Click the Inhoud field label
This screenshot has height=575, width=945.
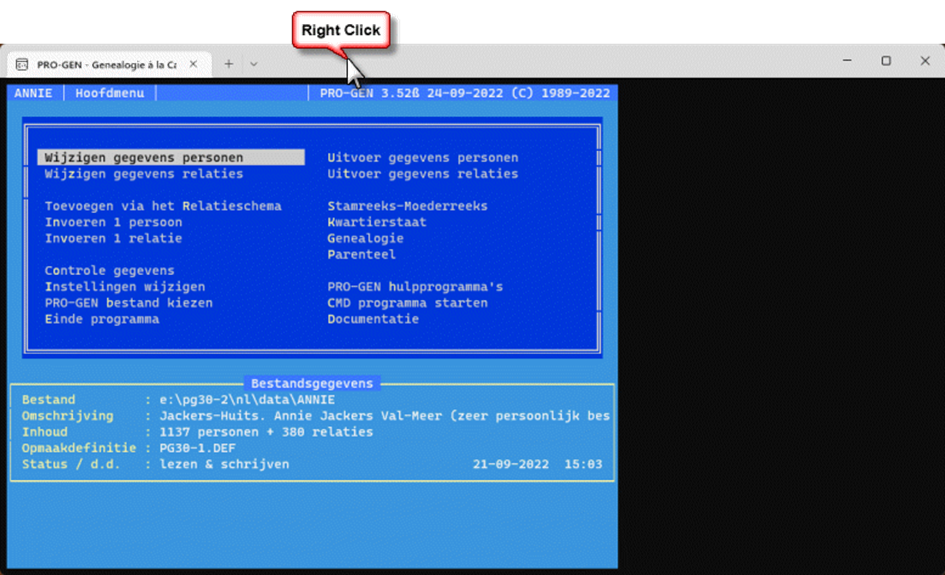pyautogui.click(x=45, y=432)
